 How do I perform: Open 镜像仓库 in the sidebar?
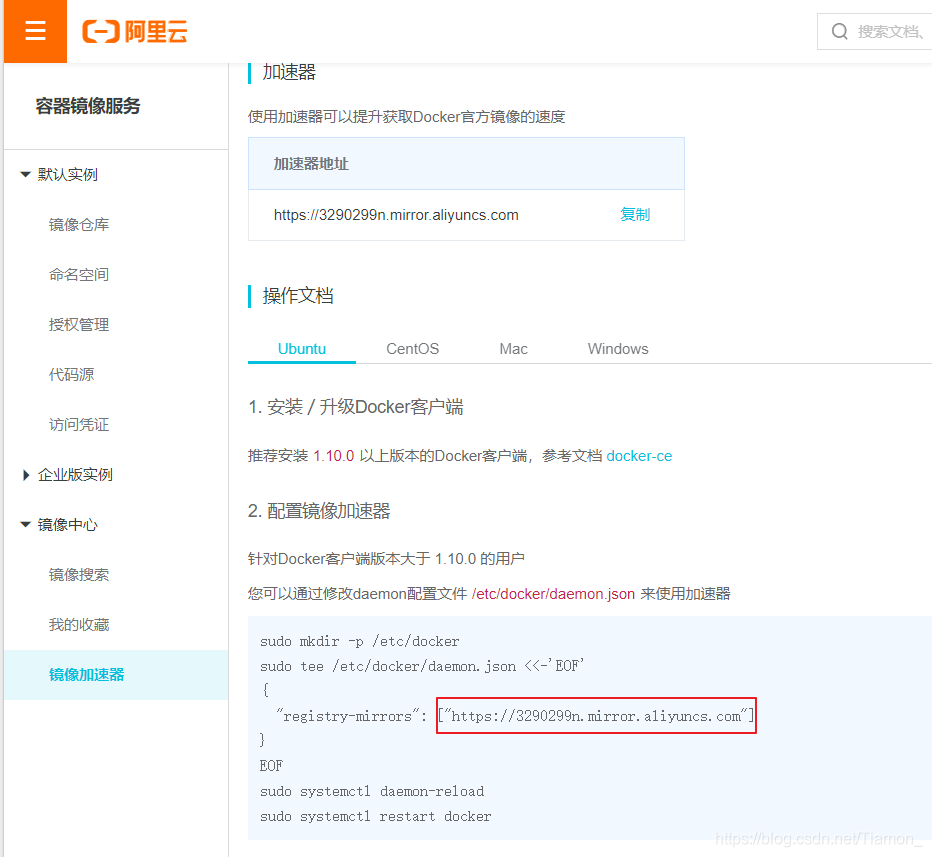(x=79, y=225)
